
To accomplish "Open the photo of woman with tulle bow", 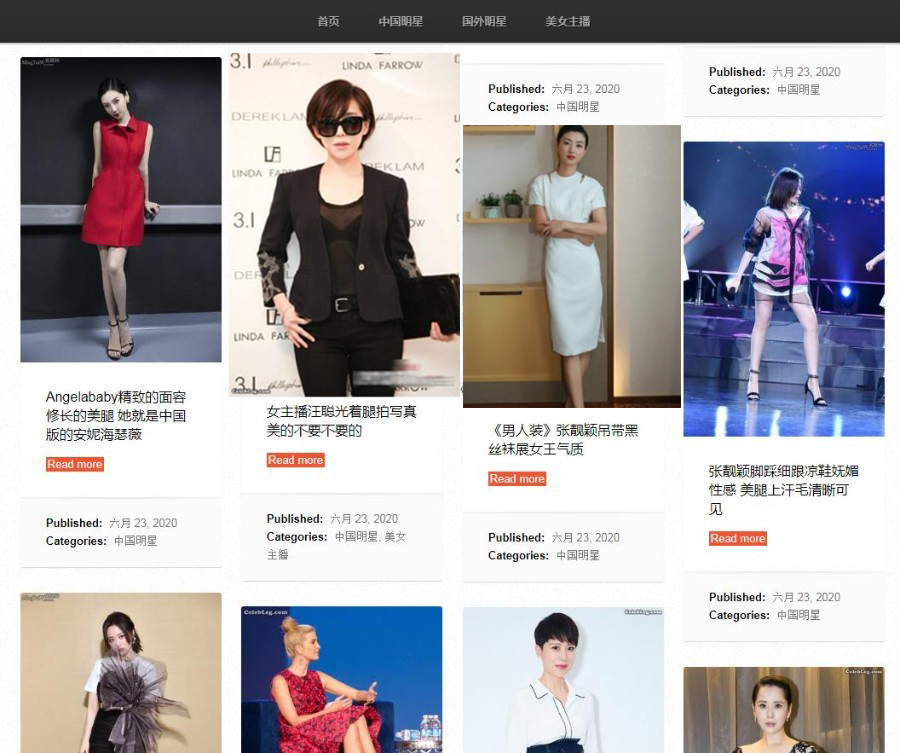I will (121, 673).
